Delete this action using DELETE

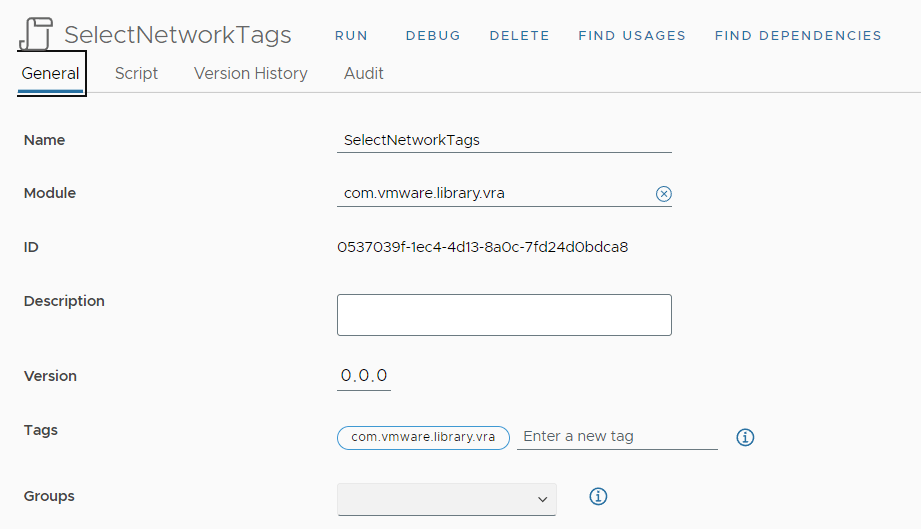[519, 35]
